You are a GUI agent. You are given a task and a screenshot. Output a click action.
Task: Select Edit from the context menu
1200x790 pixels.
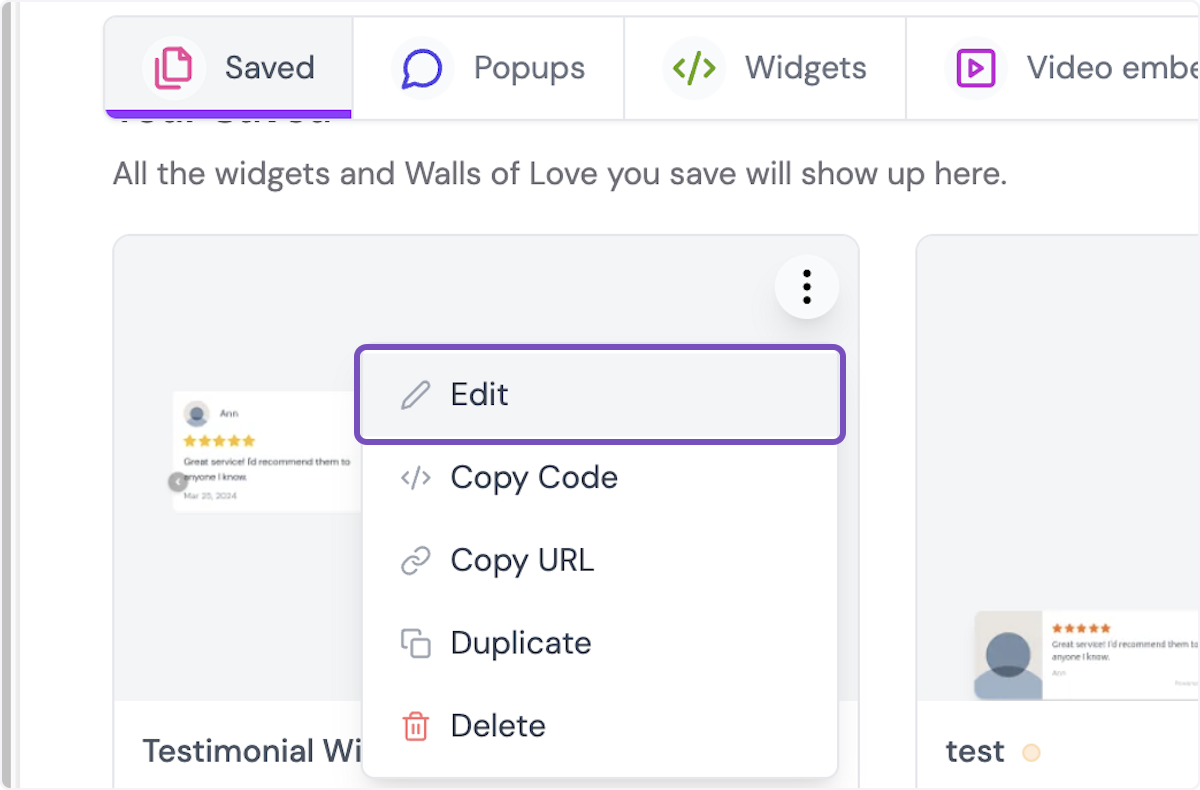pyautogui.click(x=480, y=394)
